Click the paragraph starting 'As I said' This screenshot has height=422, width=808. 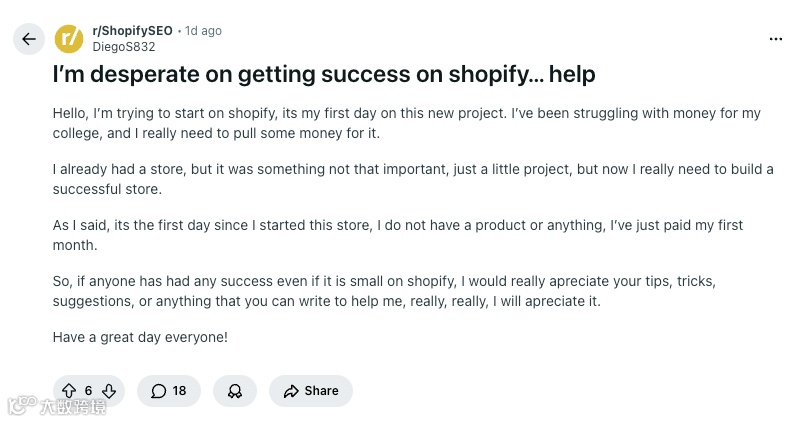click(x=398, y=235)
